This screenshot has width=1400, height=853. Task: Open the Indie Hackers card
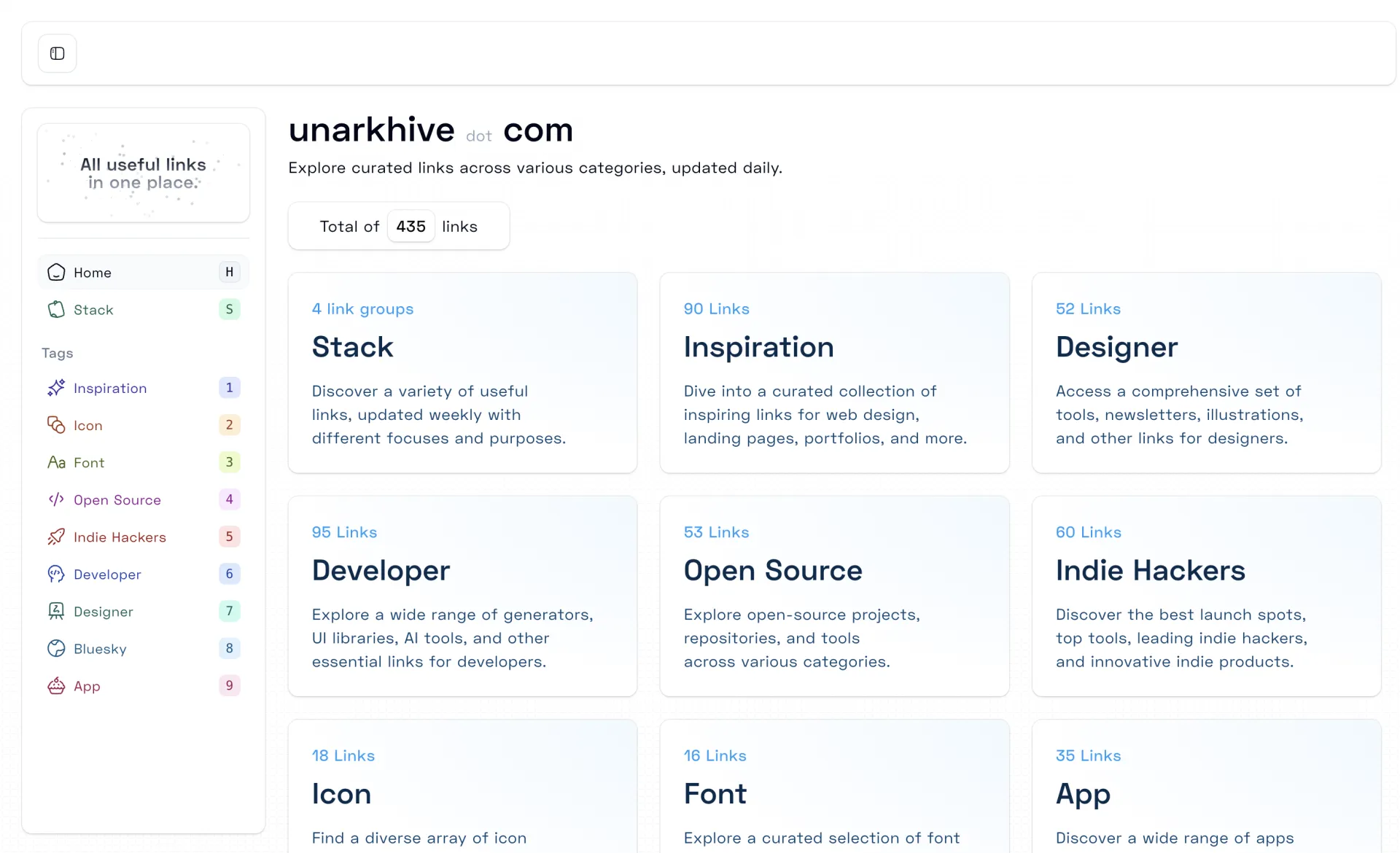point(1206,596)
